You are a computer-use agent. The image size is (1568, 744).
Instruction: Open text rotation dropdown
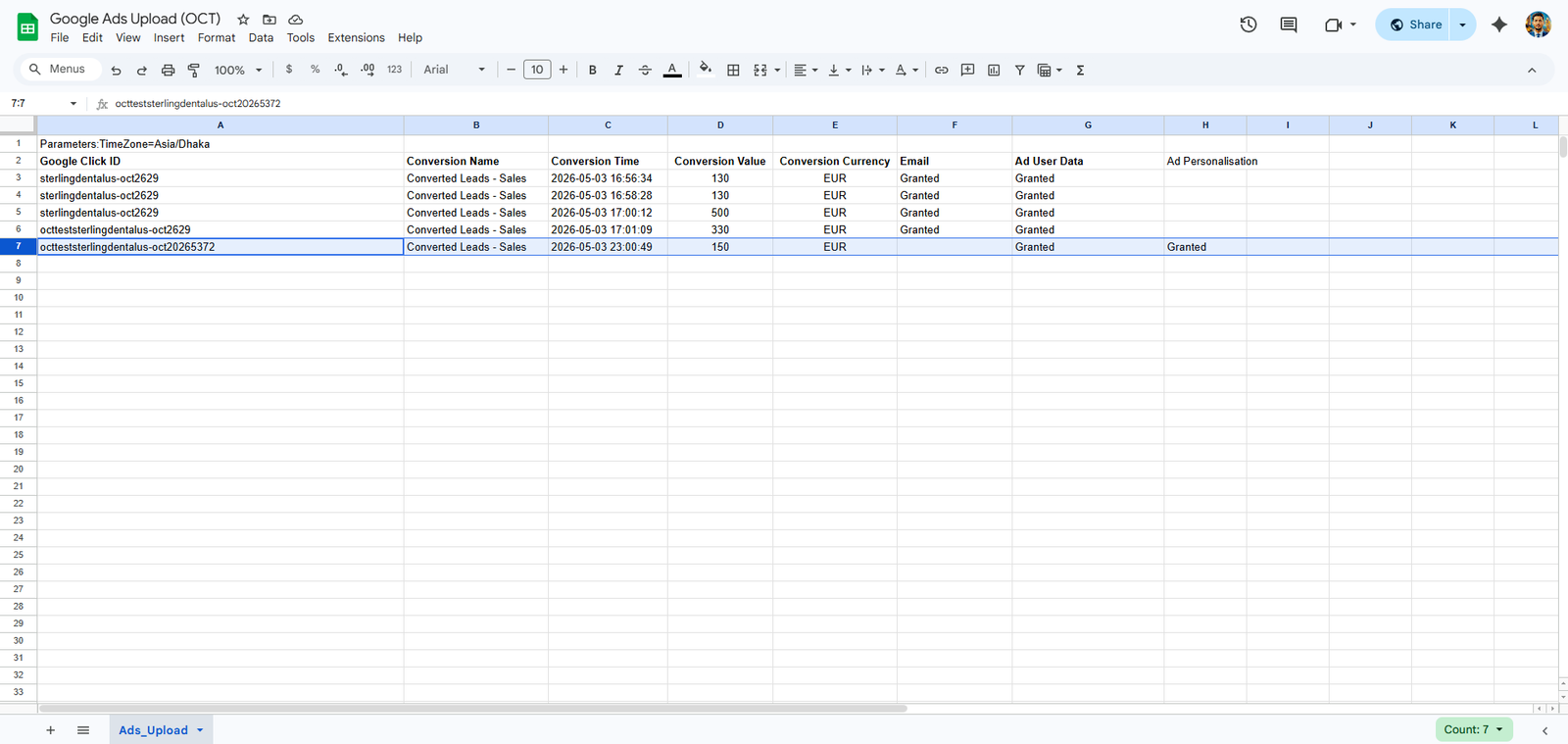pyautogui.click(x=906, y=70)
